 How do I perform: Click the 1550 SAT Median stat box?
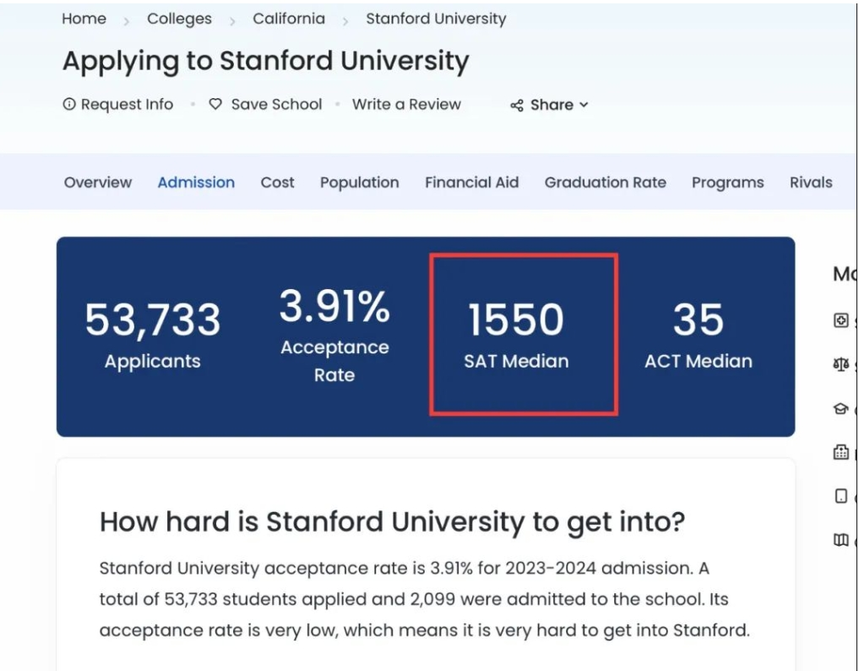(x=523, y=334)
